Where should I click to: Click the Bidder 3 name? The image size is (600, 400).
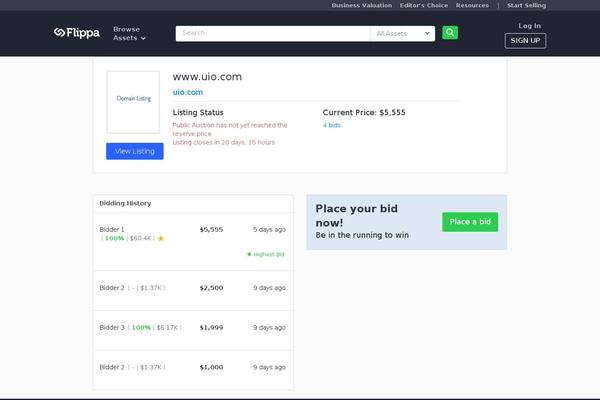112,328
